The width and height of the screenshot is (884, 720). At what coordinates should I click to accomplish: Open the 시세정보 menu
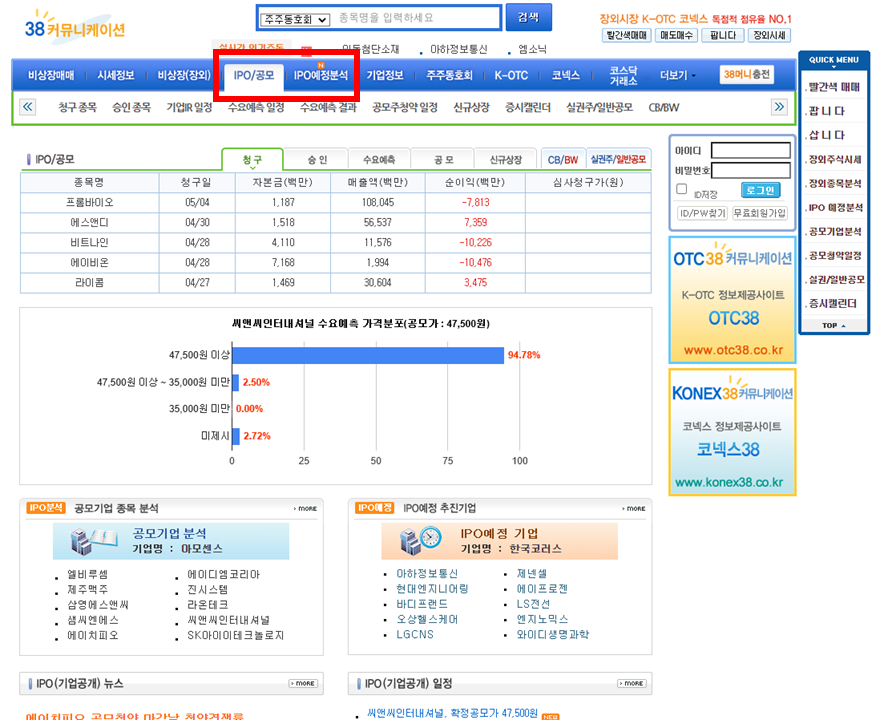116,75
